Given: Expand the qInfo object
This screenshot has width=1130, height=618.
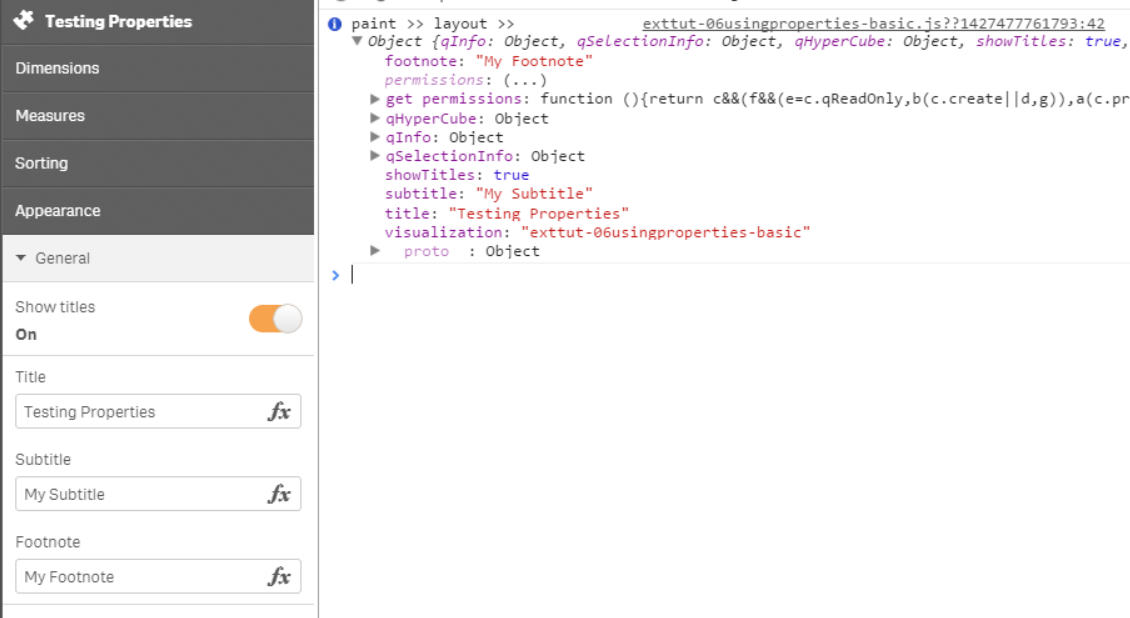Looking at the screenshot, I should click(x=375, y=137).
